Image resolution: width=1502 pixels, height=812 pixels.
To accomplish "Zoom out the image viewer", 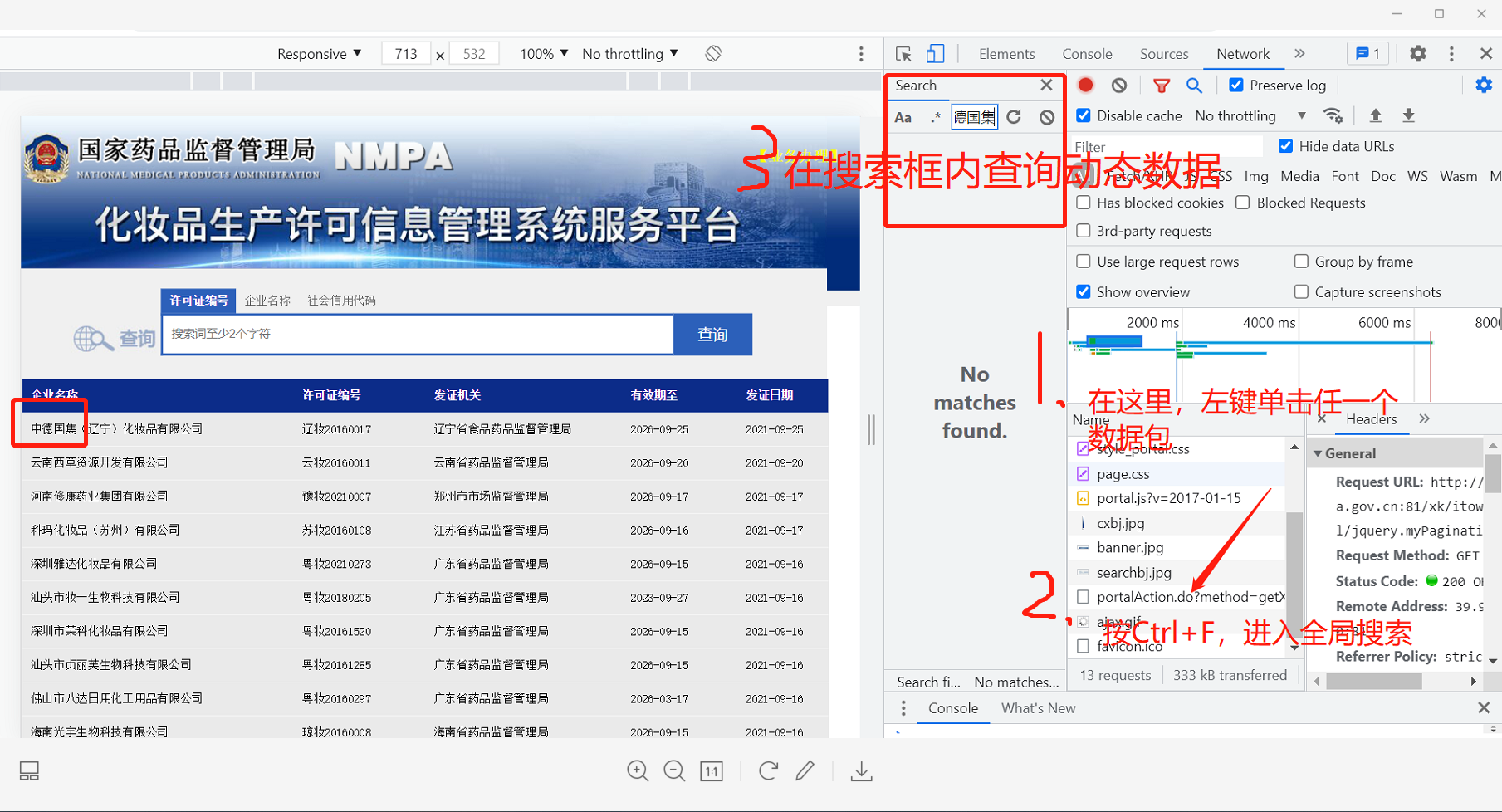I will click(674, 770).
